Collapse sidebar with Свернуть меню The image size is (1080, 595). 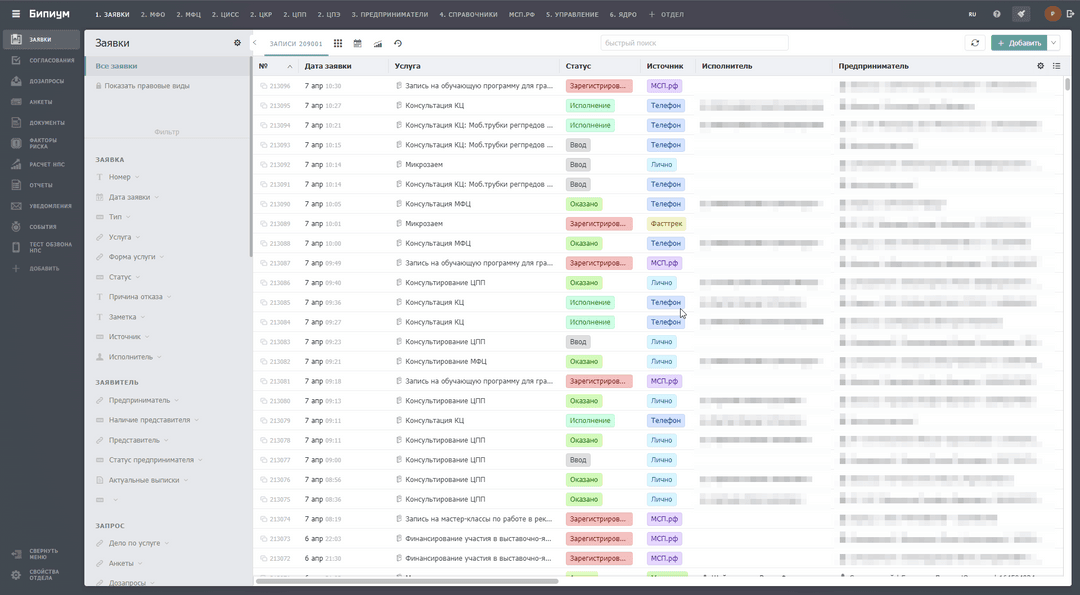coord(40,553)
